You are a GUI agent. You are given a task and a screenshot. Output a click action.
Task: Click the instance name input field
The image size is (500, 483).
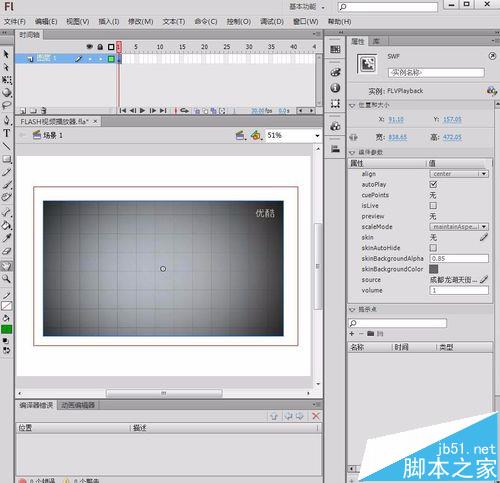pyautogui.click(x=436, y=72)
